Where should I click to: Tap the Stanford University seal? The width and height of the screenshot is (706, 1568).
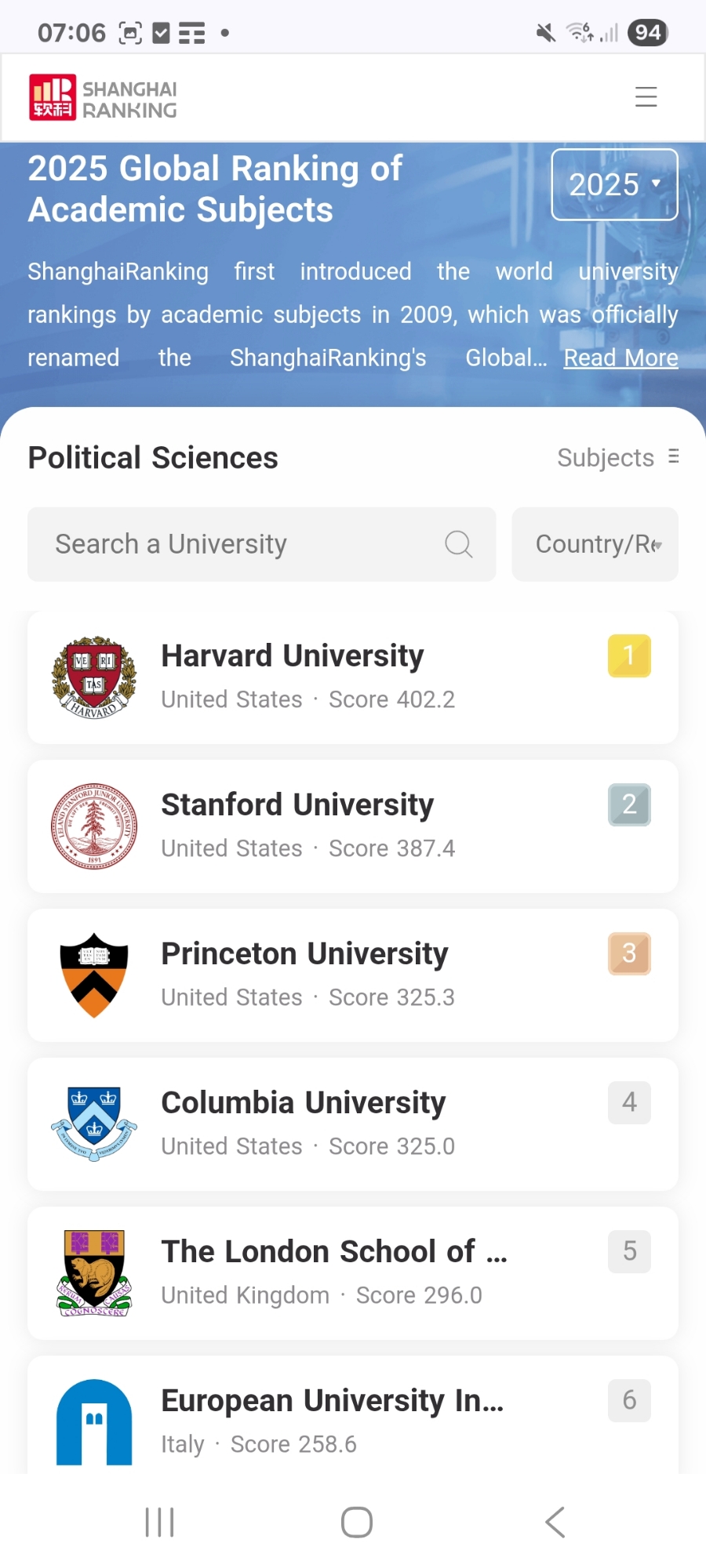click(94, 826)
